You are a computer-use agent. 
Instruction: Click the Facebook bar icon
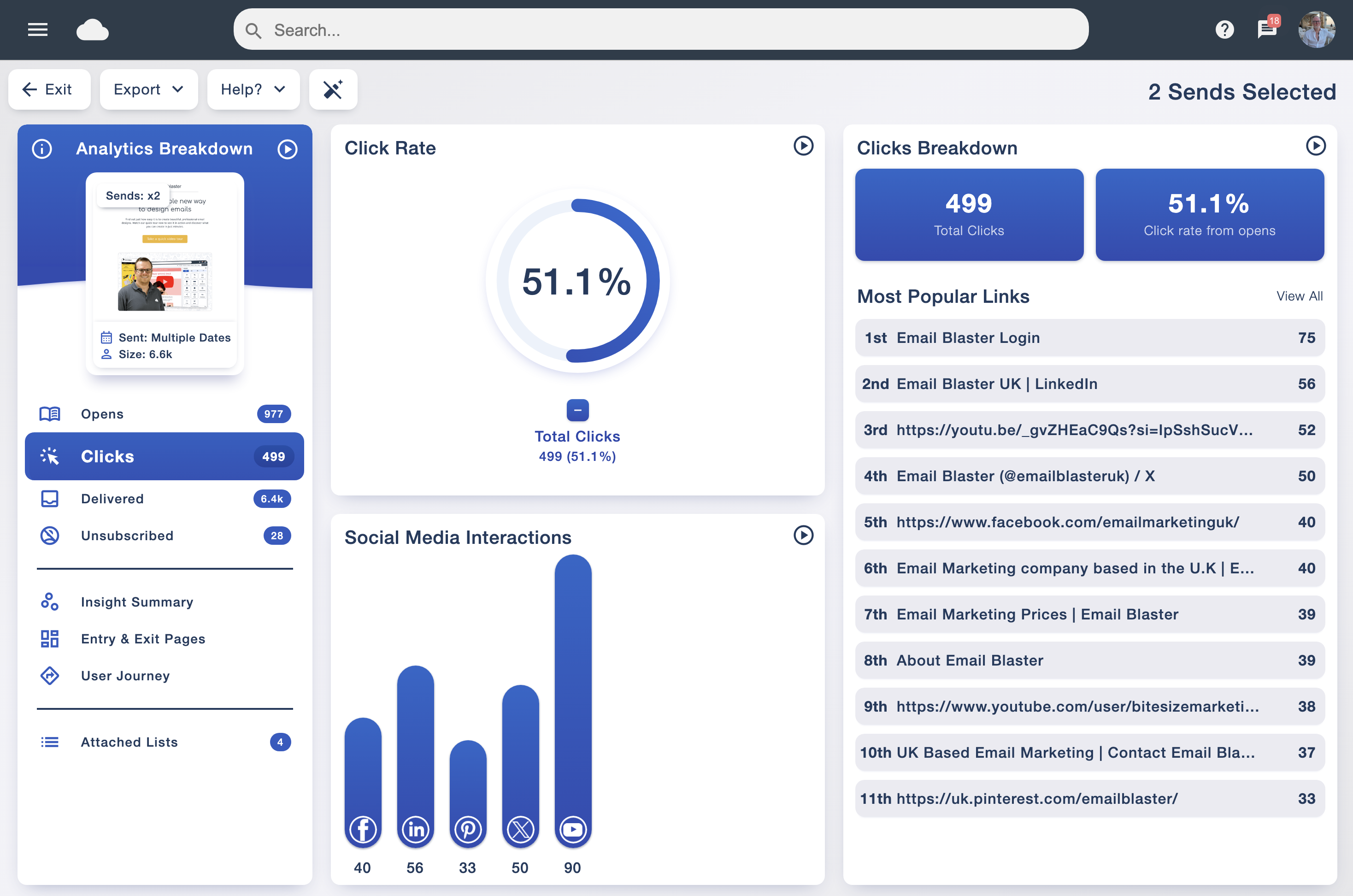point(363,829)
